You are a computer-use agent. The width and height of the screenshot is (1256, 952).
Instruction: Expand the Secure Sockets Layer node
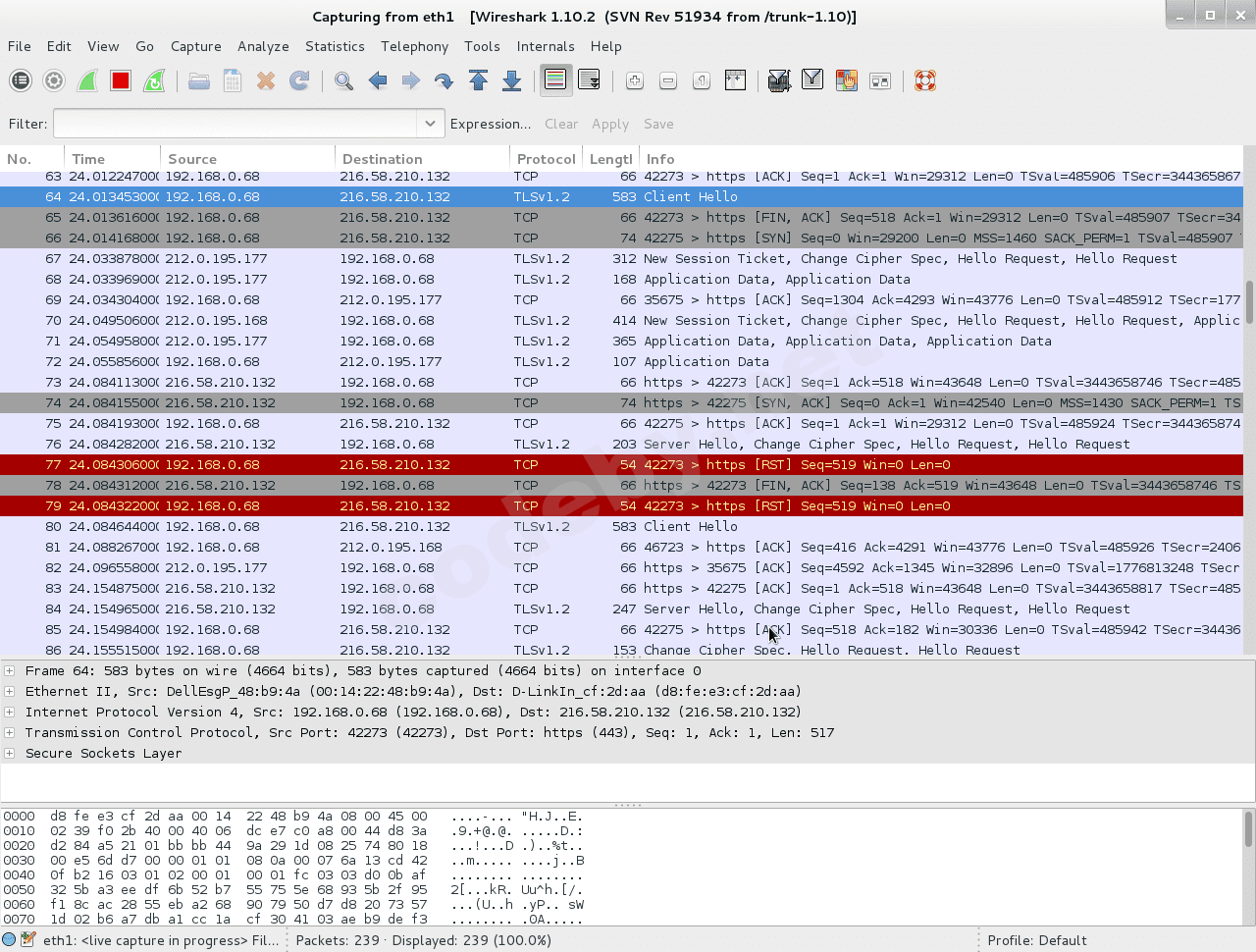point(10,754)
